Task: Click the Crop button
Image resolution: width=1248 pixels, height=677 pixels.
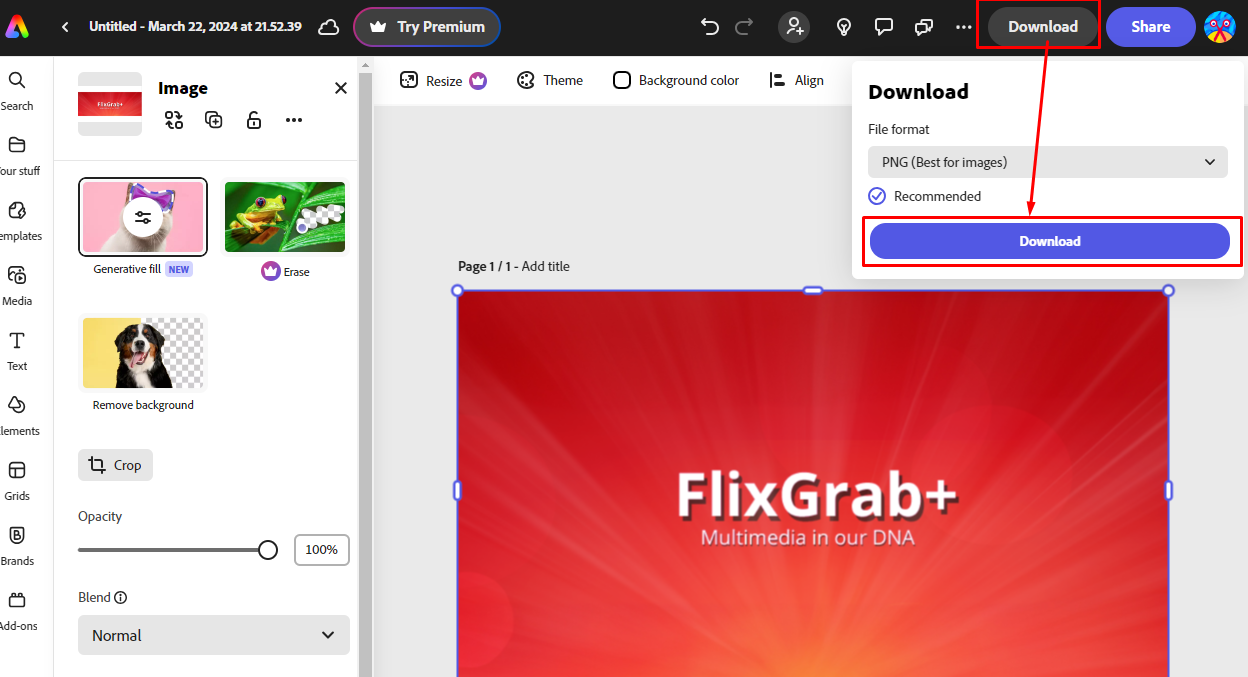Action: click(116, 465)
